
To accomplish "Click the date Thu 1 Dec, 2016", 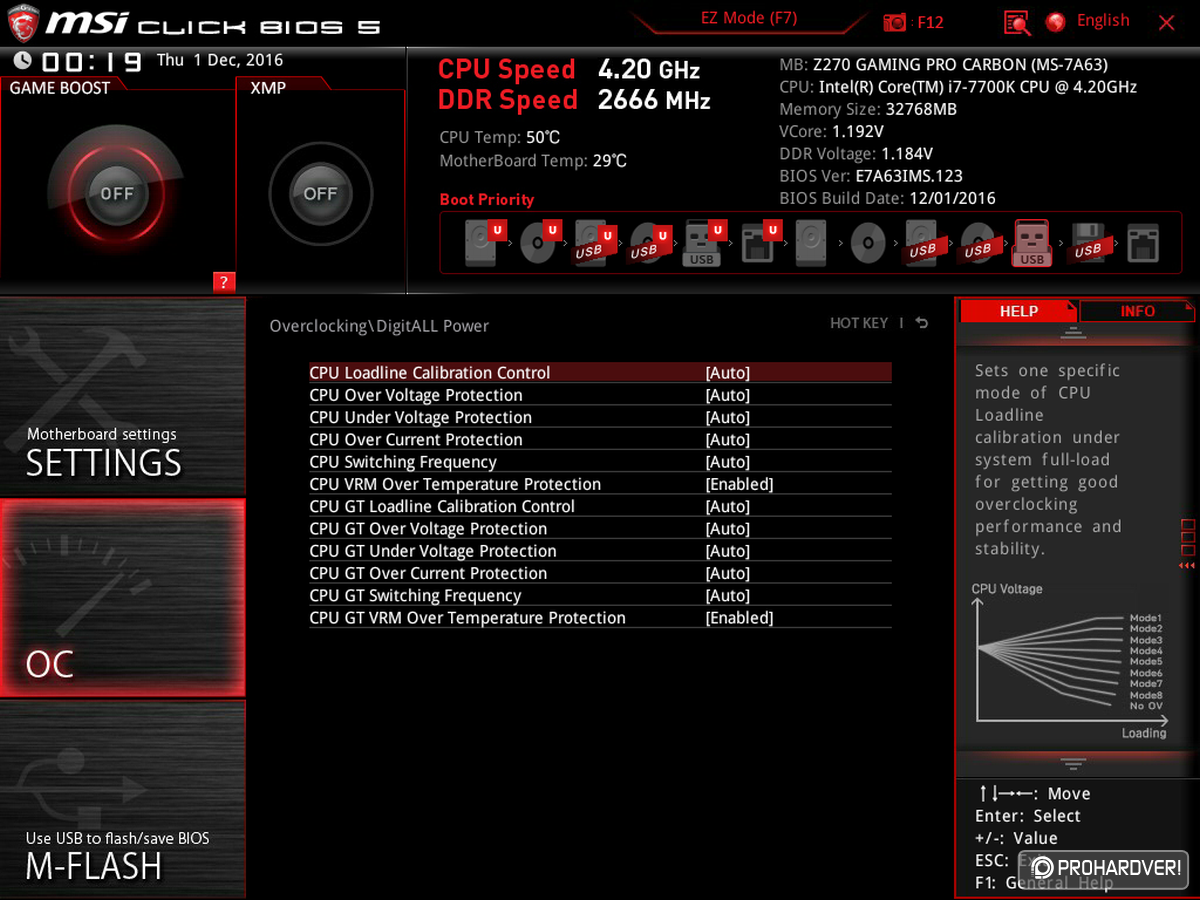I will 220,61.
